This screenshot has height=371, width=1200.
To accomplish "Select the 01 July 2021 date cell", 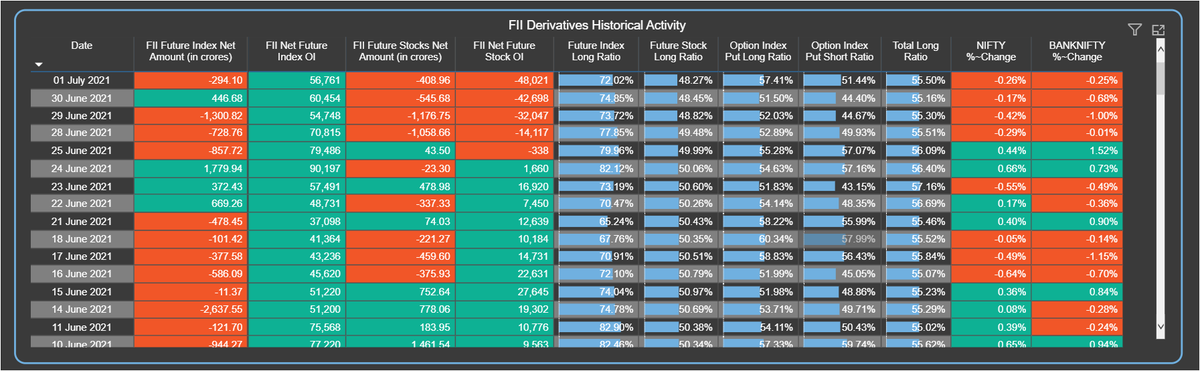I will [x=81, y=80].
